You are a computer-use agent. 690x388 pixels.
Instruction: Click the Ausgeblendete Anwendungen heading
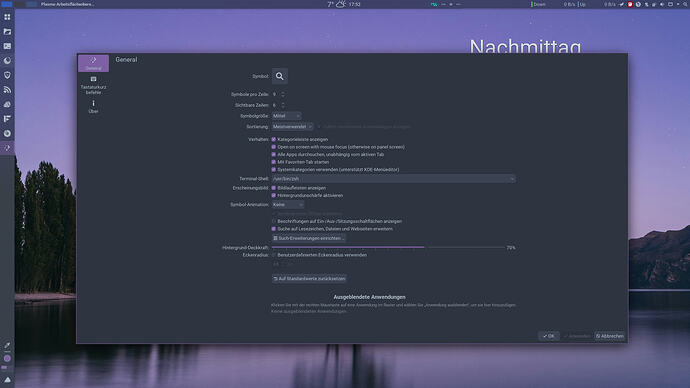(x=369, y=297)
